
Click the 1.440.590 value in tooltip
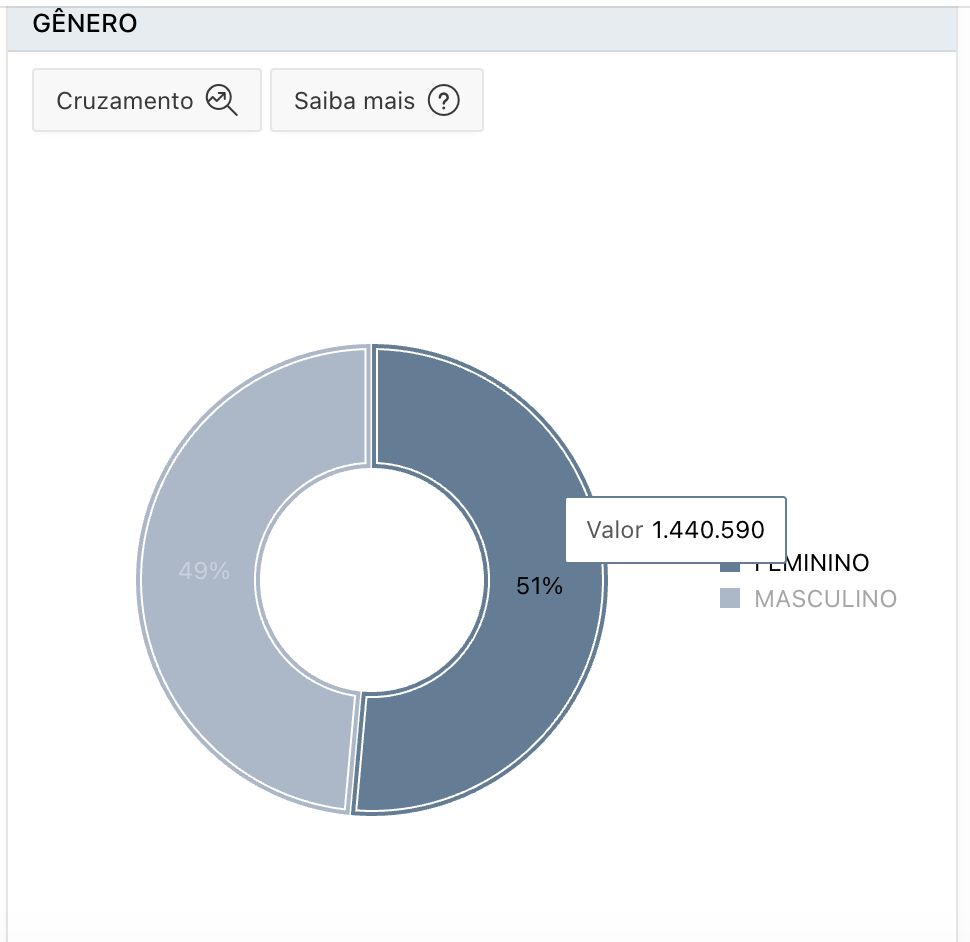click(x=708, y=530)
